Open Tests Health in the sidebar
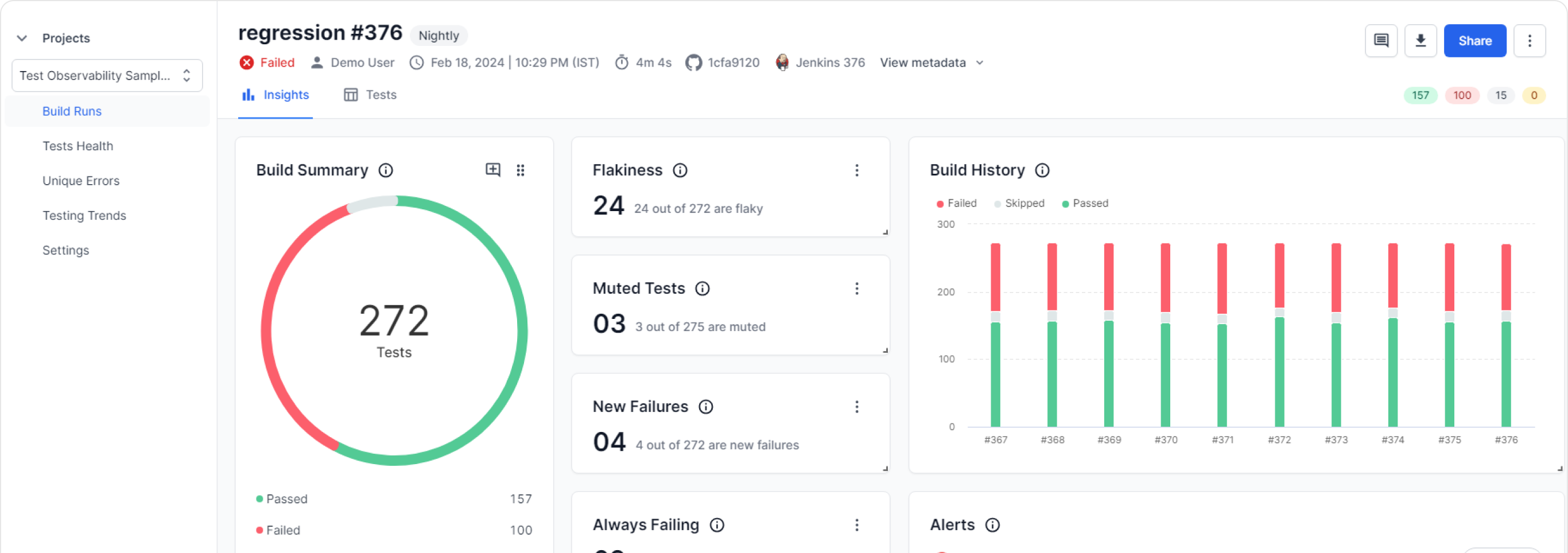The height and width of the screenshot is (553, 1568). (x=77, y=146)
